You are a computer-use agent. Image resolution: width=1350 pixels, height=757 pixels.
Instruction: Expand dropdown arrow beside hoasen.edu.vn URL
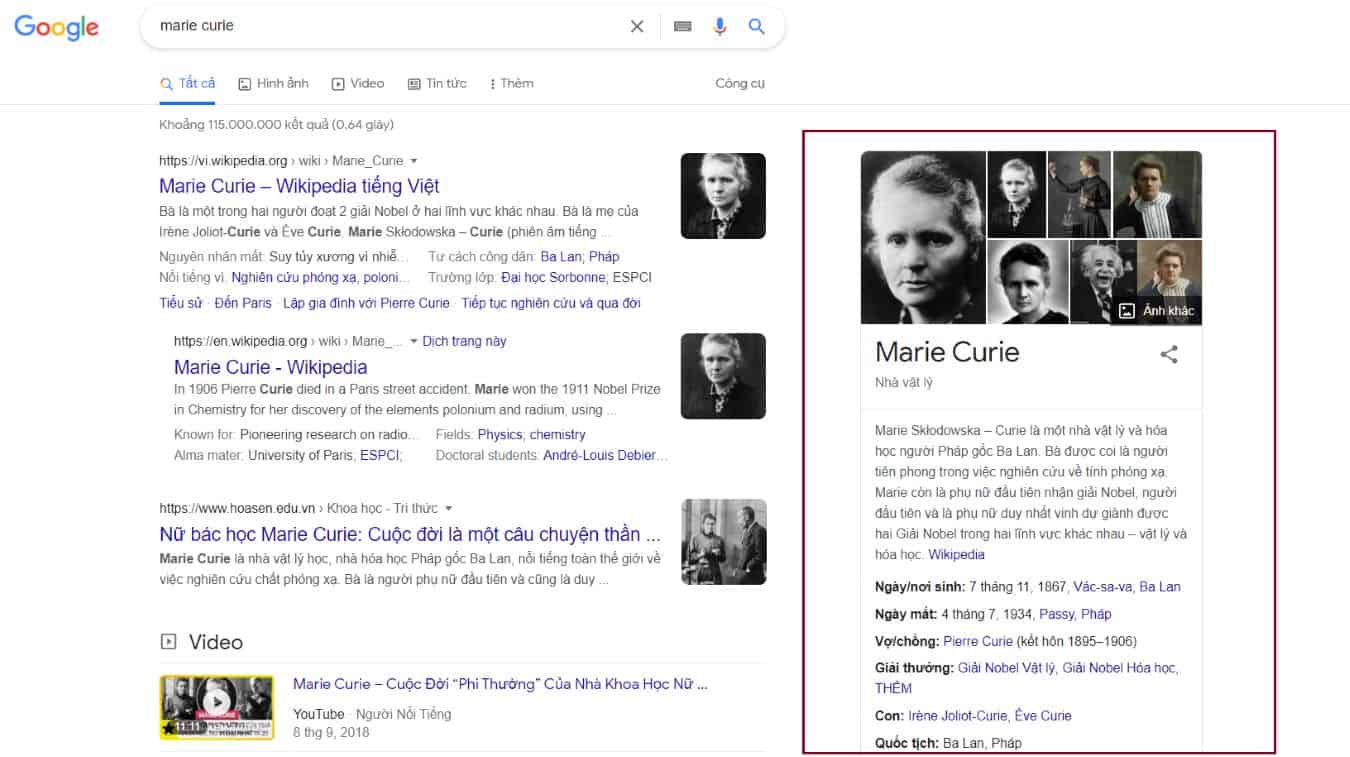pyautogui.click(x=449, y=508)
